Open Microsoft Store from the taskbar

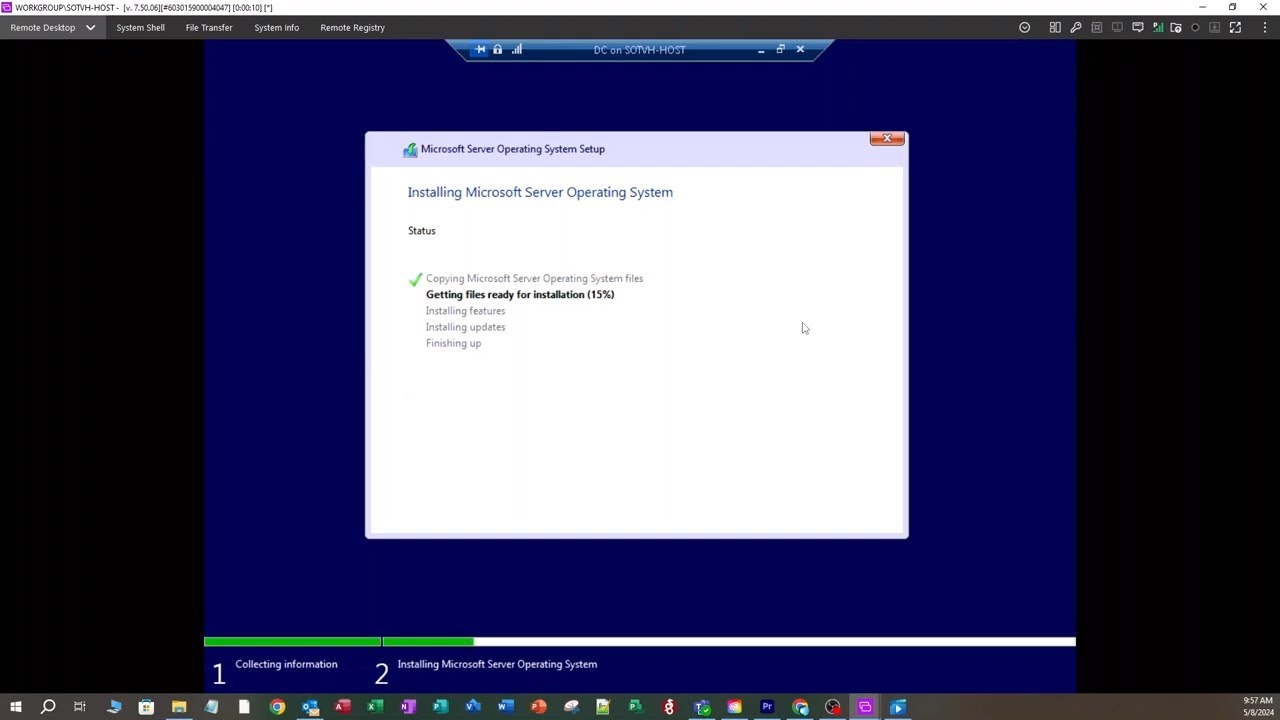click(146, 708)
